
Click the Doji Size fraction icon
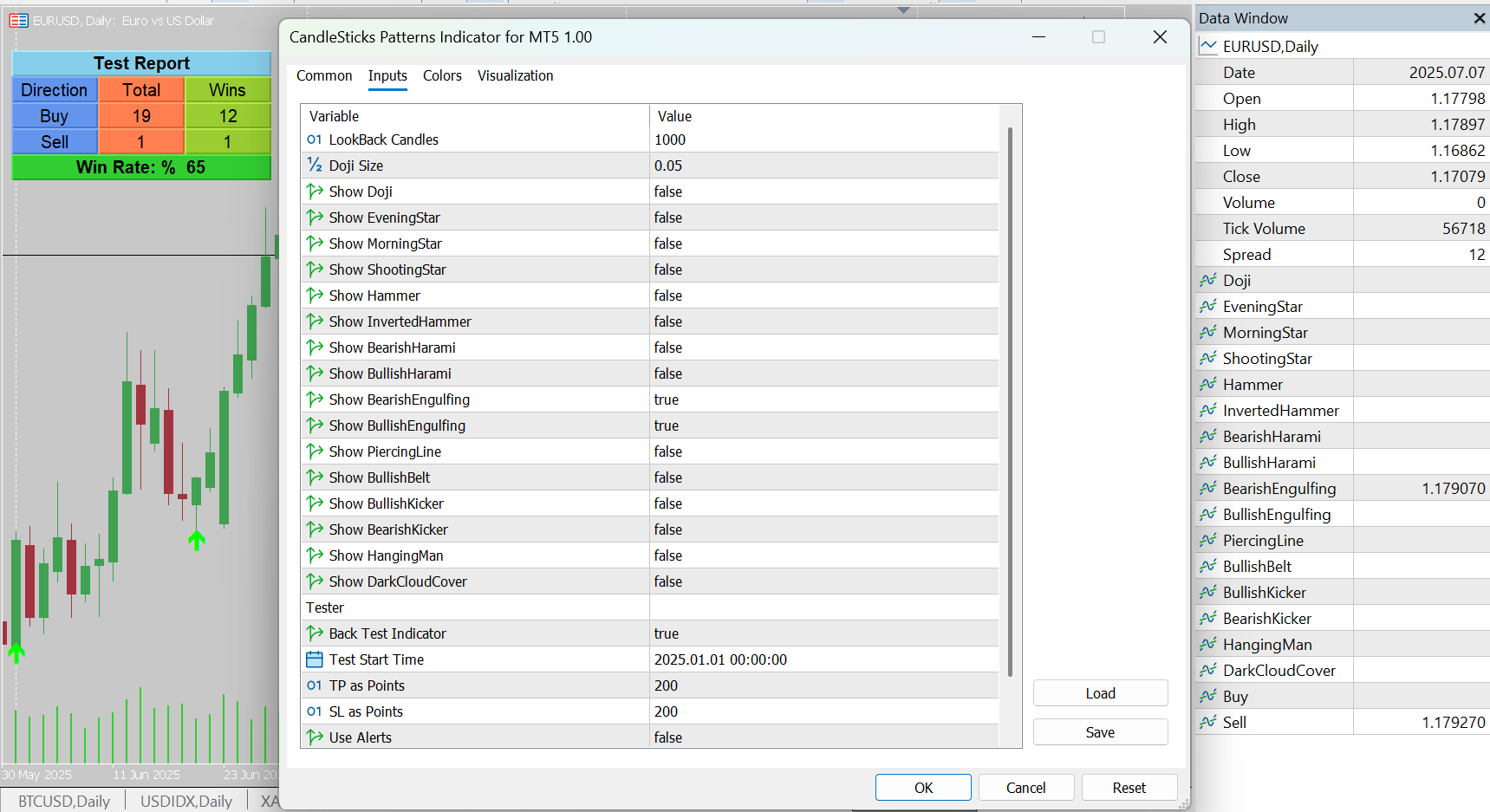[314, 166]
